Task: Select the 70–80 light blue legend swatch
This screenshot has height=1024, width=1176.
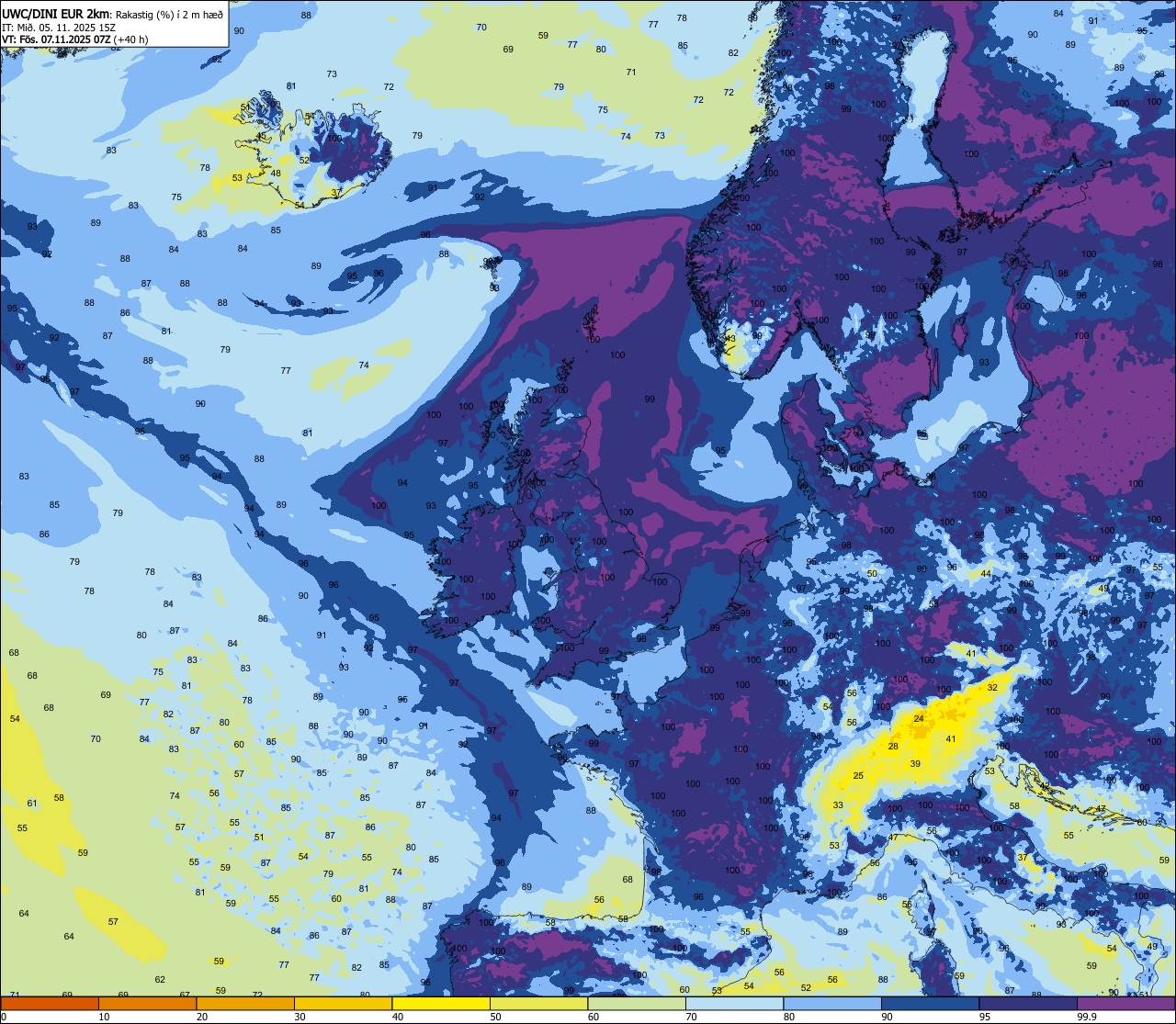Action: (734, 1003)
